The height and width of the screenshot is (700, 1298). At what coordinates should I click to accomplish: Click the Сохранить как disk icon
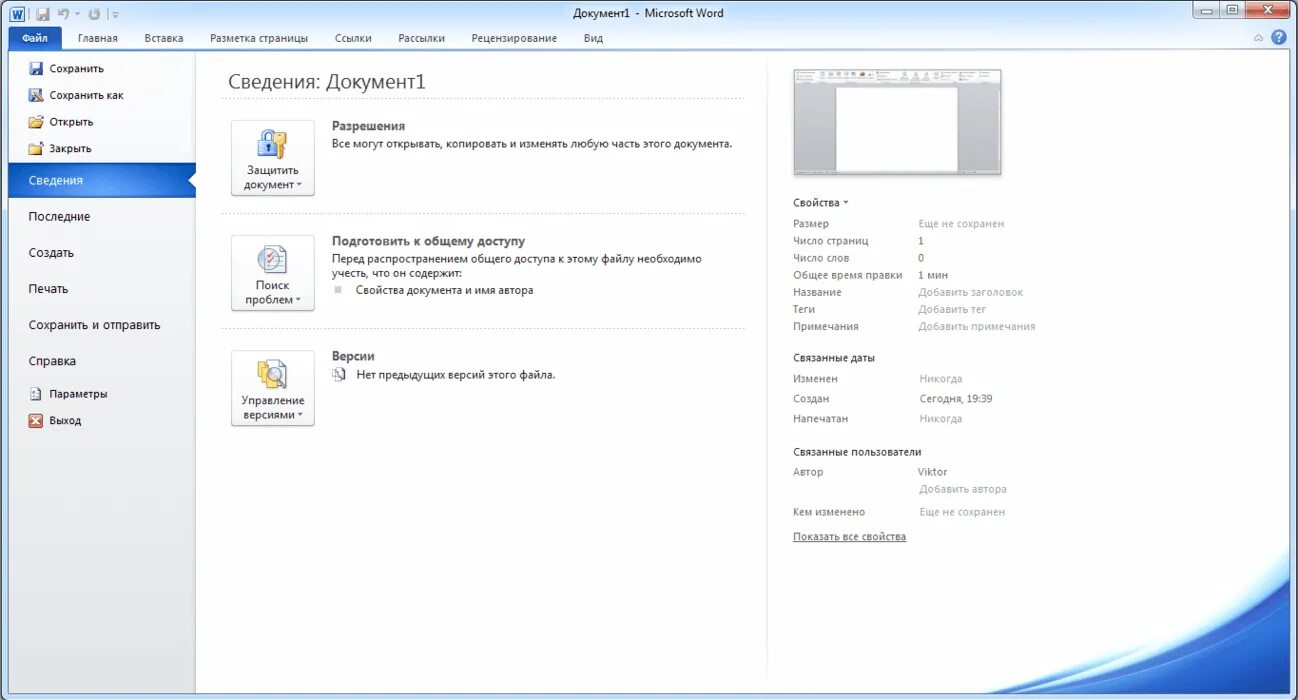36,95
